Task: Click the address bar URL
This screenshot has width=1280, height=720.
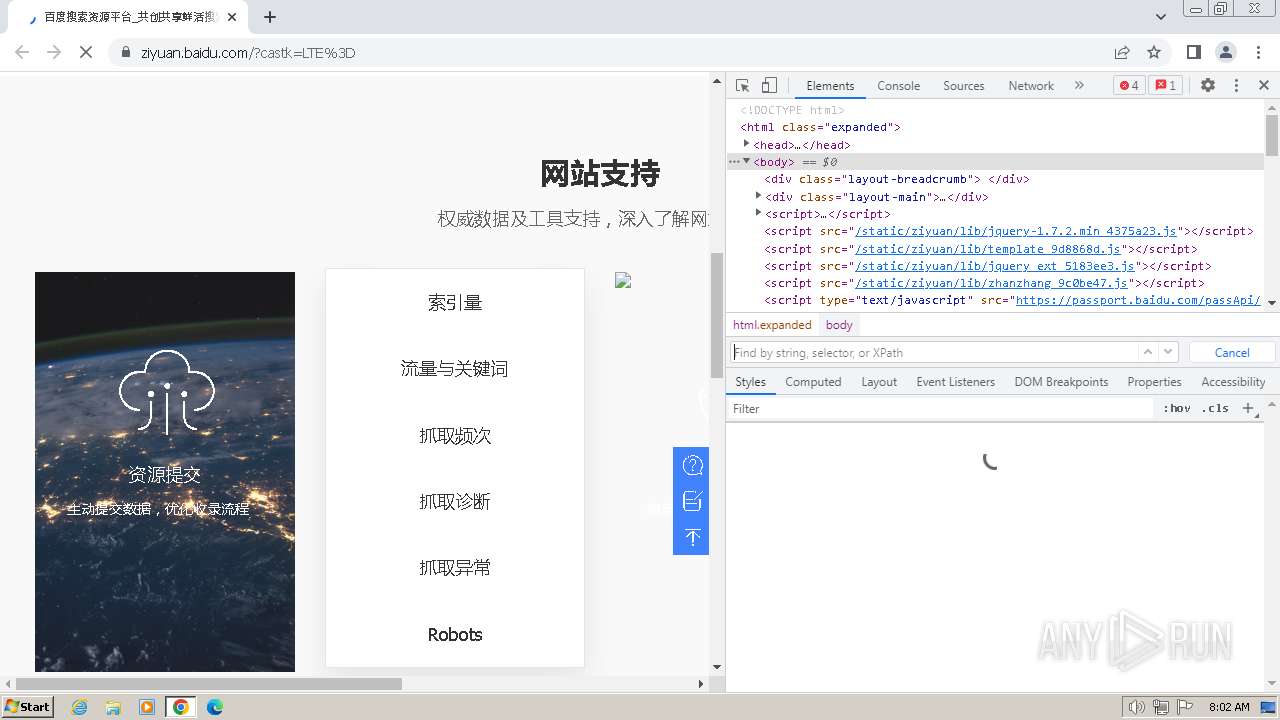Action: click(x=248, y=53)
